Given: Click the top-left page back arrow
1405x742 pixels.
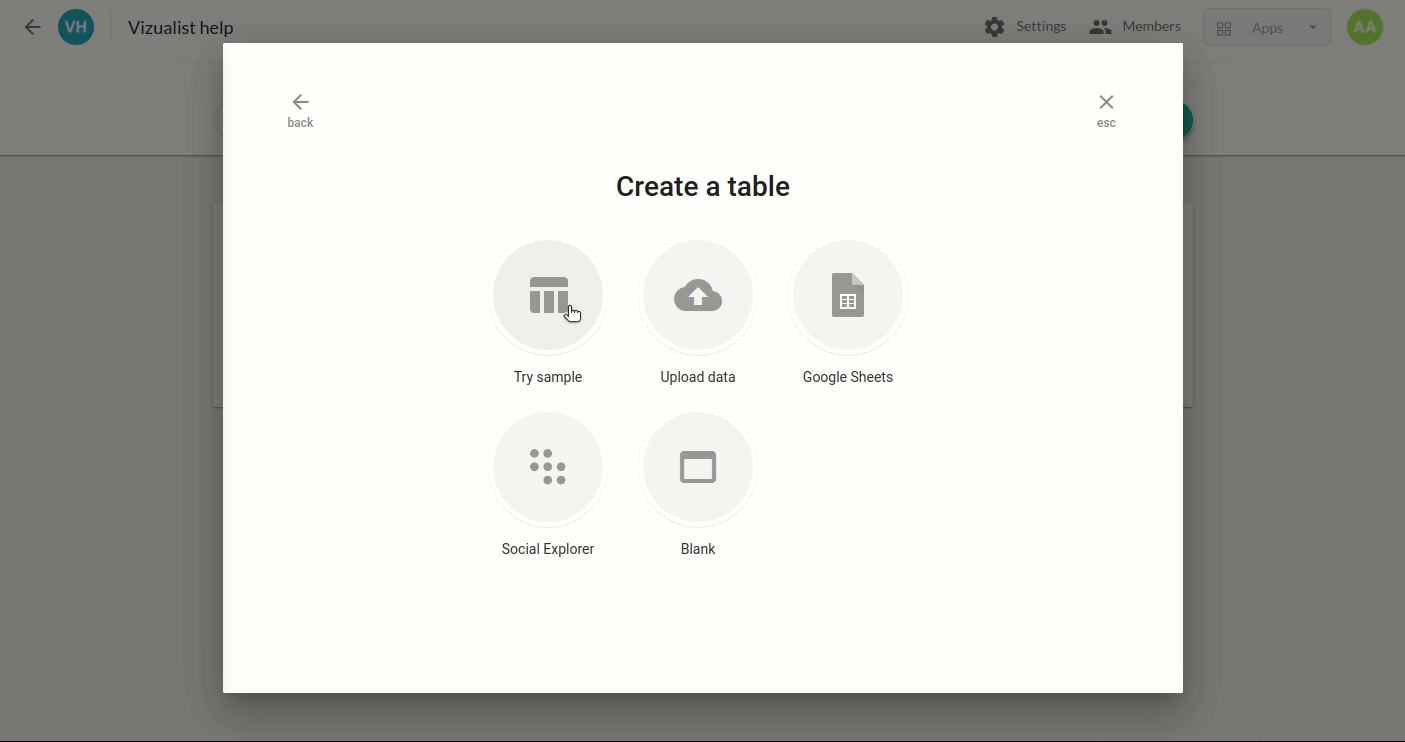Looking at the screenshot, I should pos(33,28).
